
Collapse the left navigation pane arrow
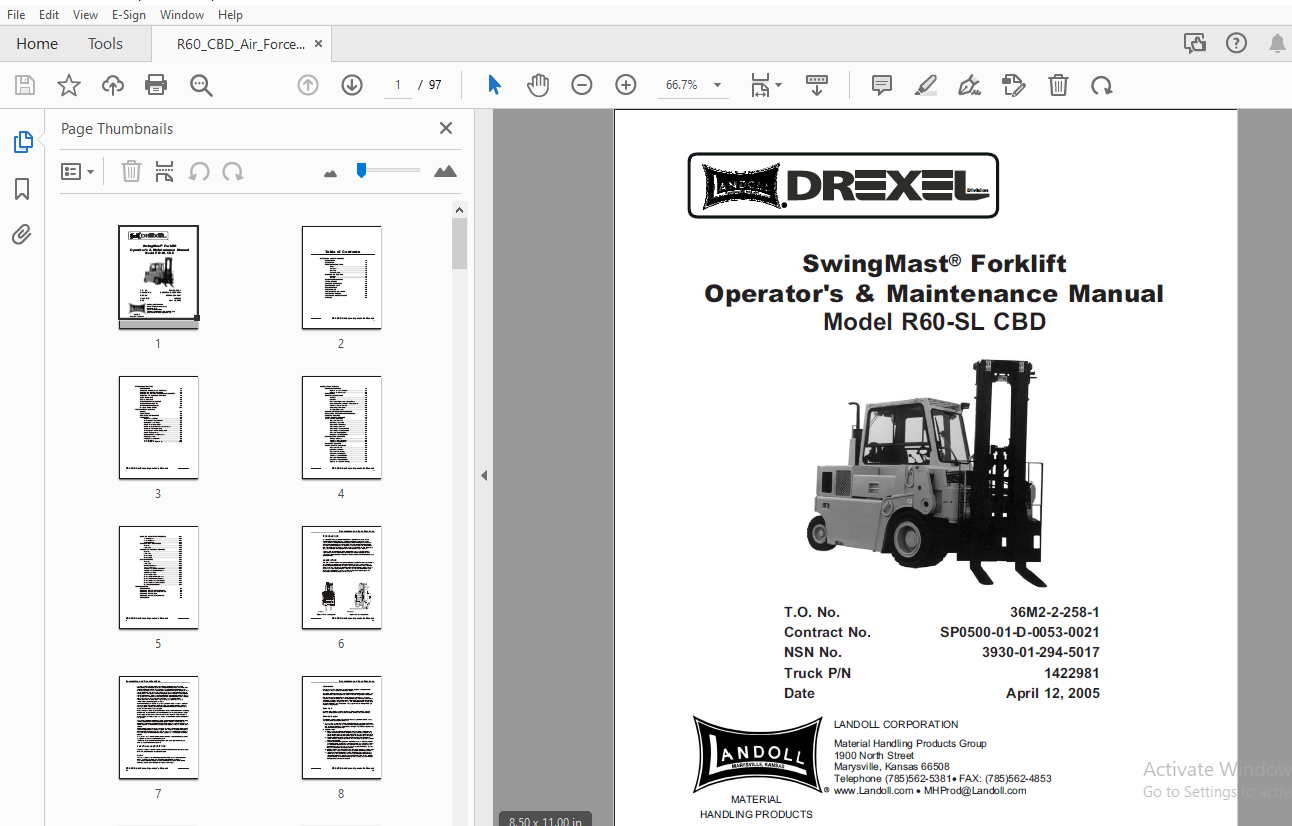click(484, 475)
